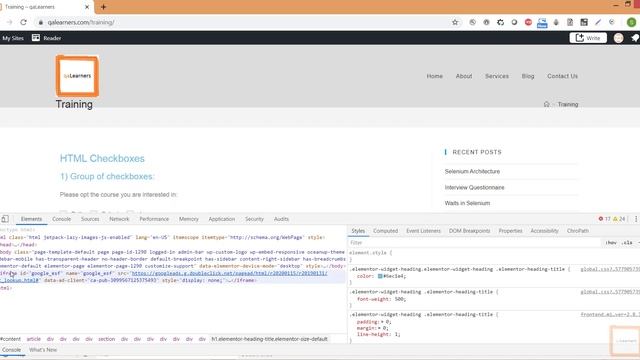The width and height of the screenshot is (640, 360).
Task: Open the Services navigation link
Action: [x=497, y=76]
